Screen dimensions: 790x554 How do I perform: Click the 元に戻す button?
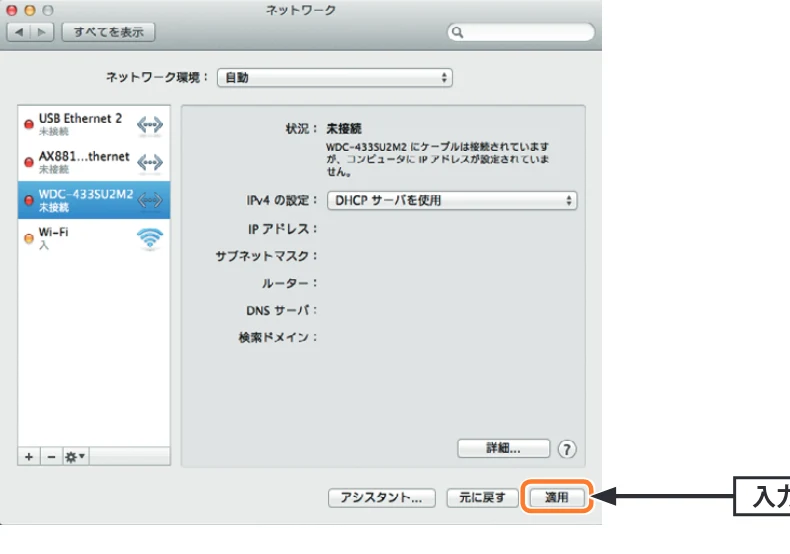(x=482, y=498)
